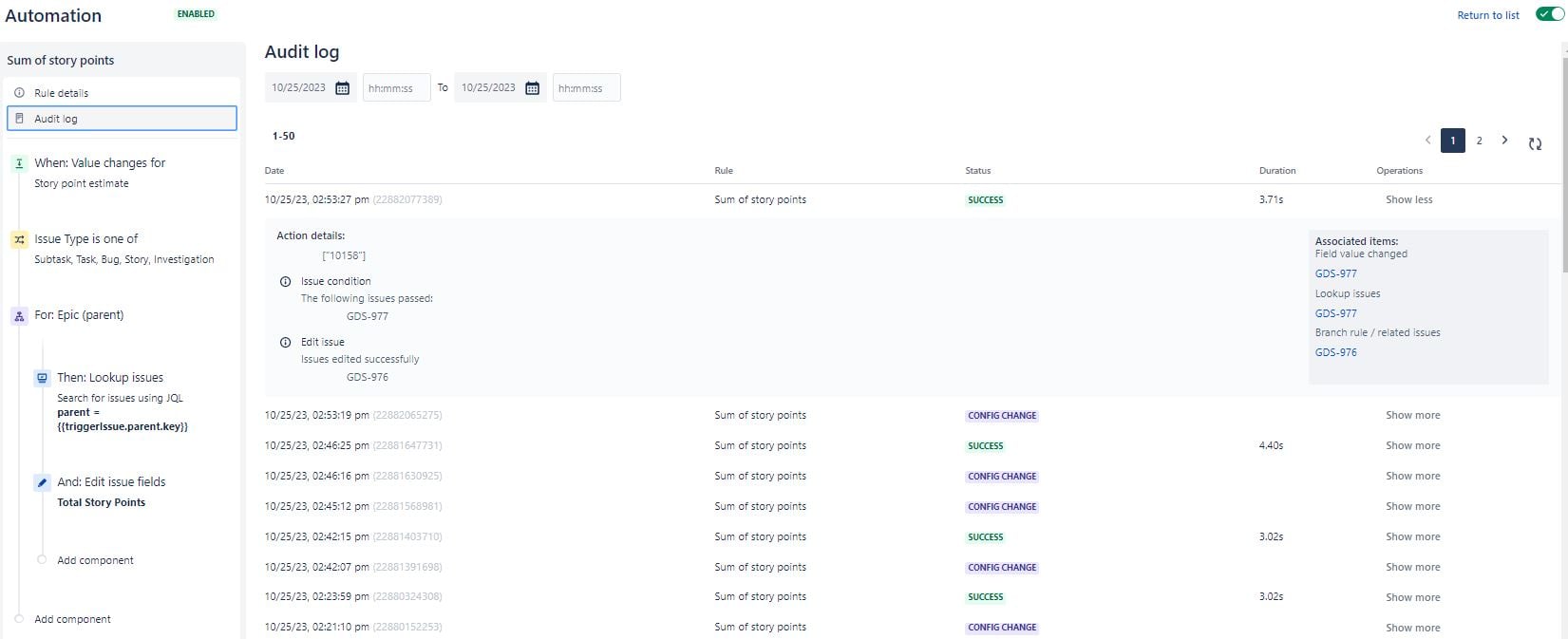Select Then: Lookup issues component
Viewport: 1568px width, 639px height.
tap(110, 378)
